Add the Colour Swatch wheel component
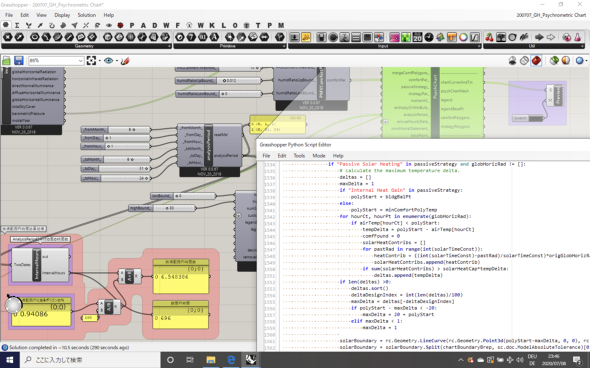 pyautogui.click(x=463, y=37)
